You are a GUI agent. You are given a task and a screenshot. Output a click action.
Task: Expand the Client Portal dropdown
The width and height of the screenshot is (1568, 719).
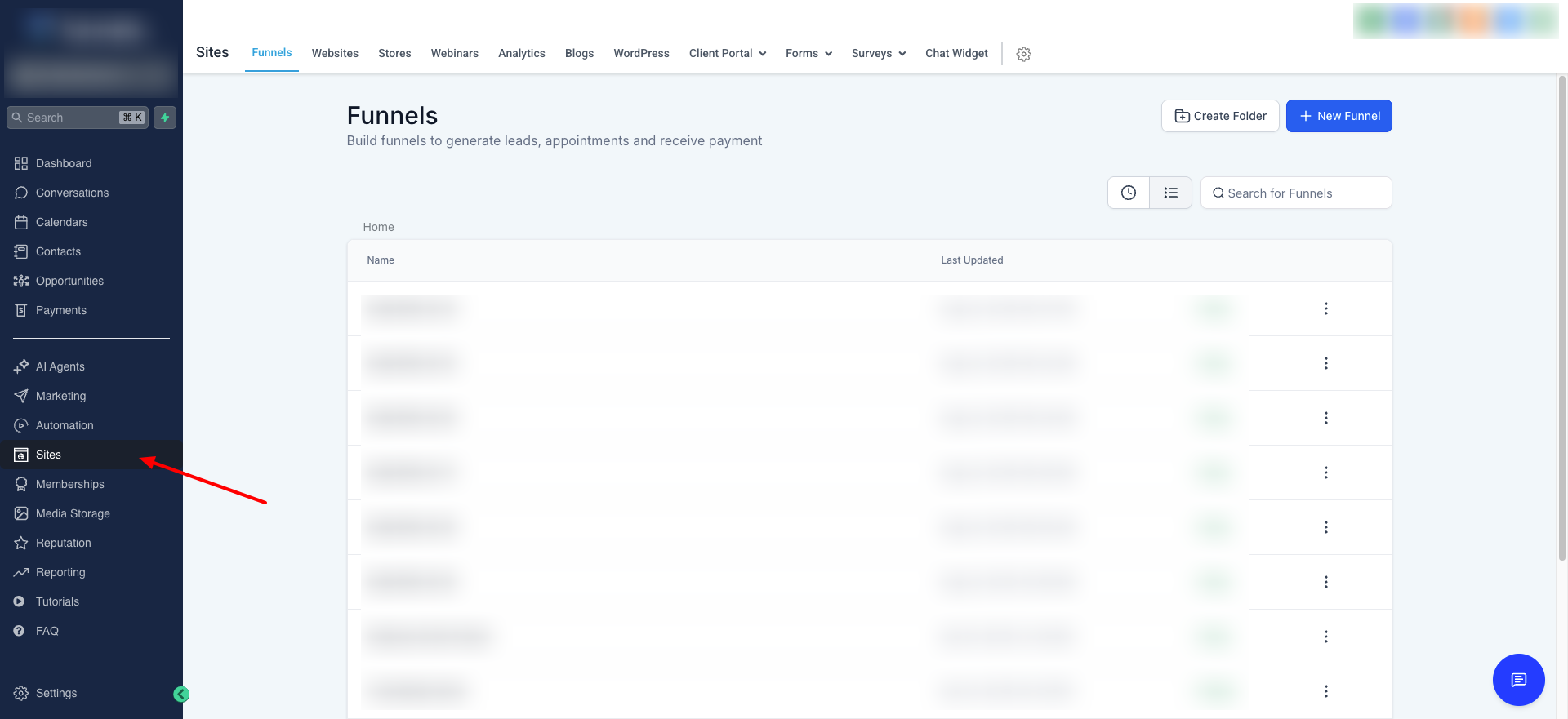pyautogui.click(x=727, y=53)
